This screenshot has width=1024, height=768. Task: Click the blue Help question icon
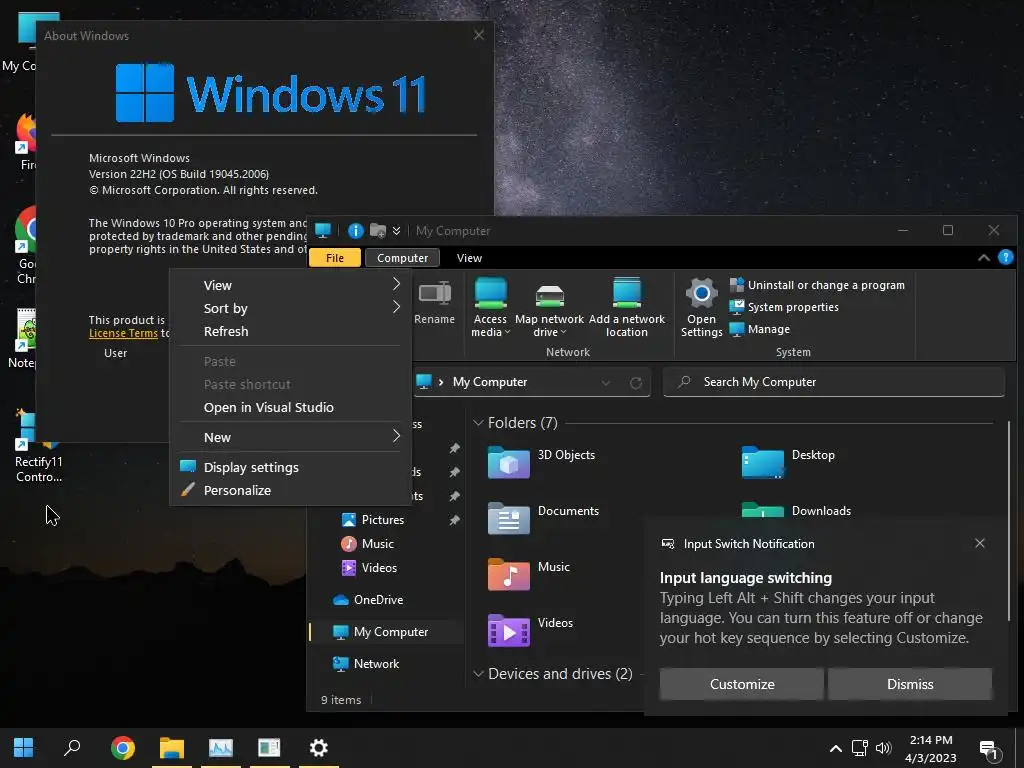point(1006,257)
